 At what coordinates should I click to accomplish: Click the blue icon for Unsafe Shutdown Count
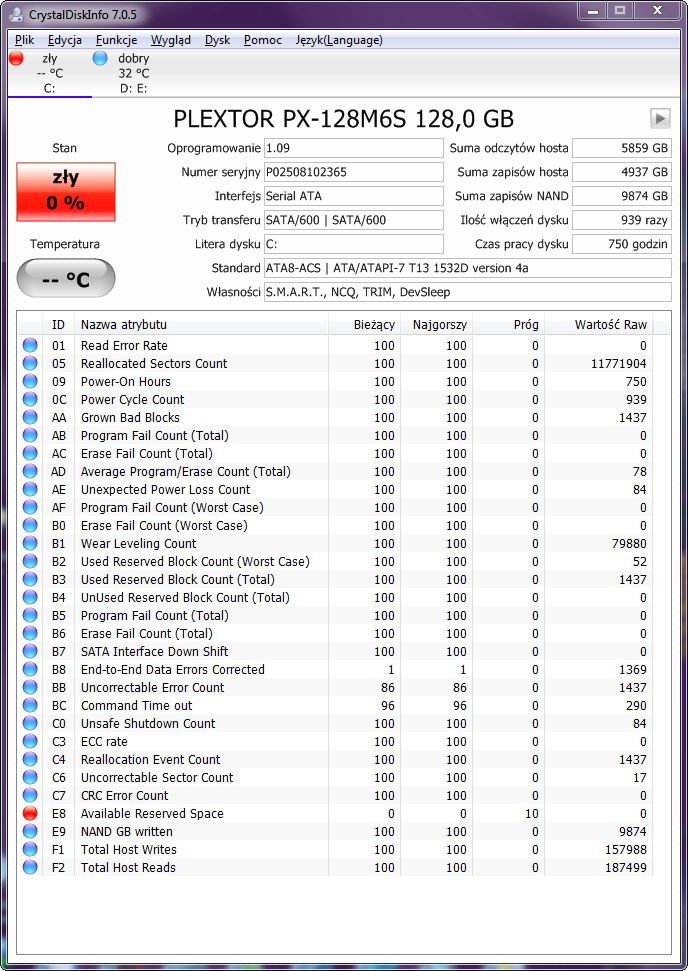[x=30, y=723]
